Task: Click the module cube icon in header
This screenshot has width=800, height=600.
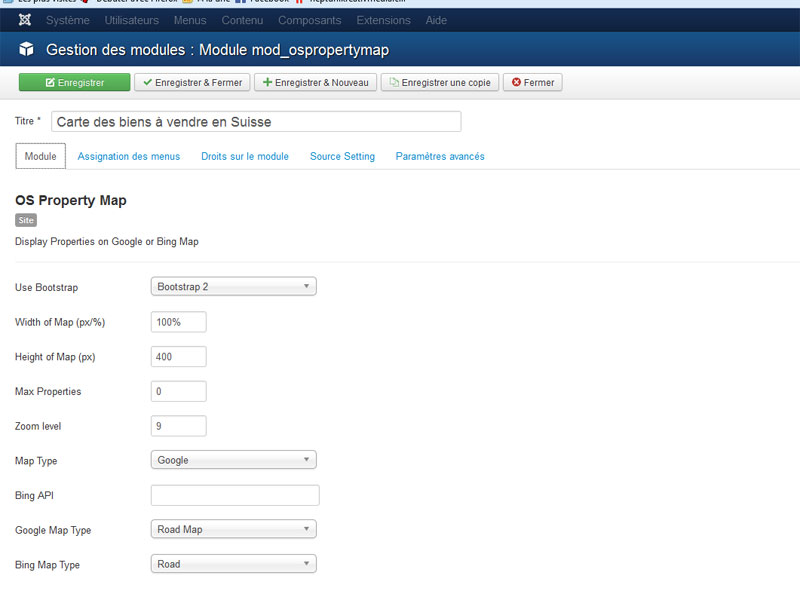Action: [x=26, y=49]
